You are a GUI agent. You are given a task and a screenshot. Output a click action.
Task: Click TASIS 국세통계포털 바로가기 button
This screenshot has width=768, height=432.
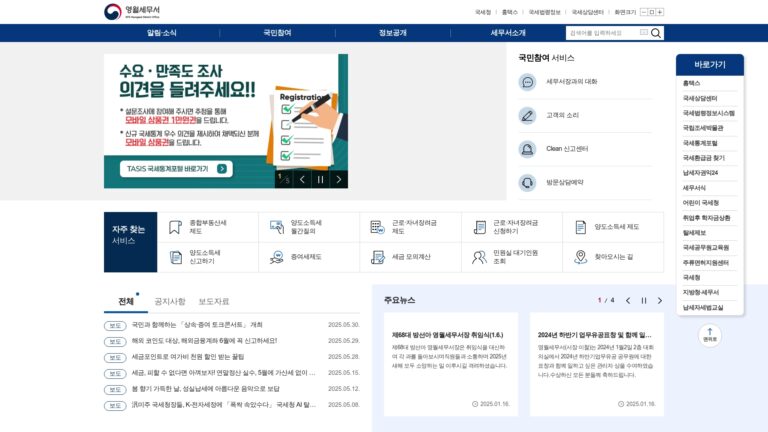pyautogui.click(x=176, y=168)
